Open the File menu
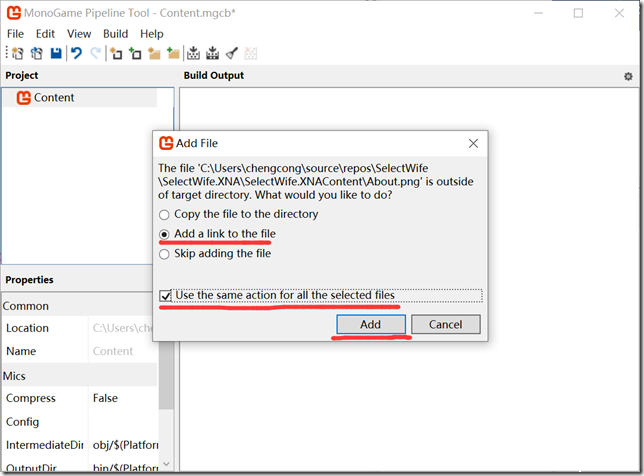 point(15,34)
